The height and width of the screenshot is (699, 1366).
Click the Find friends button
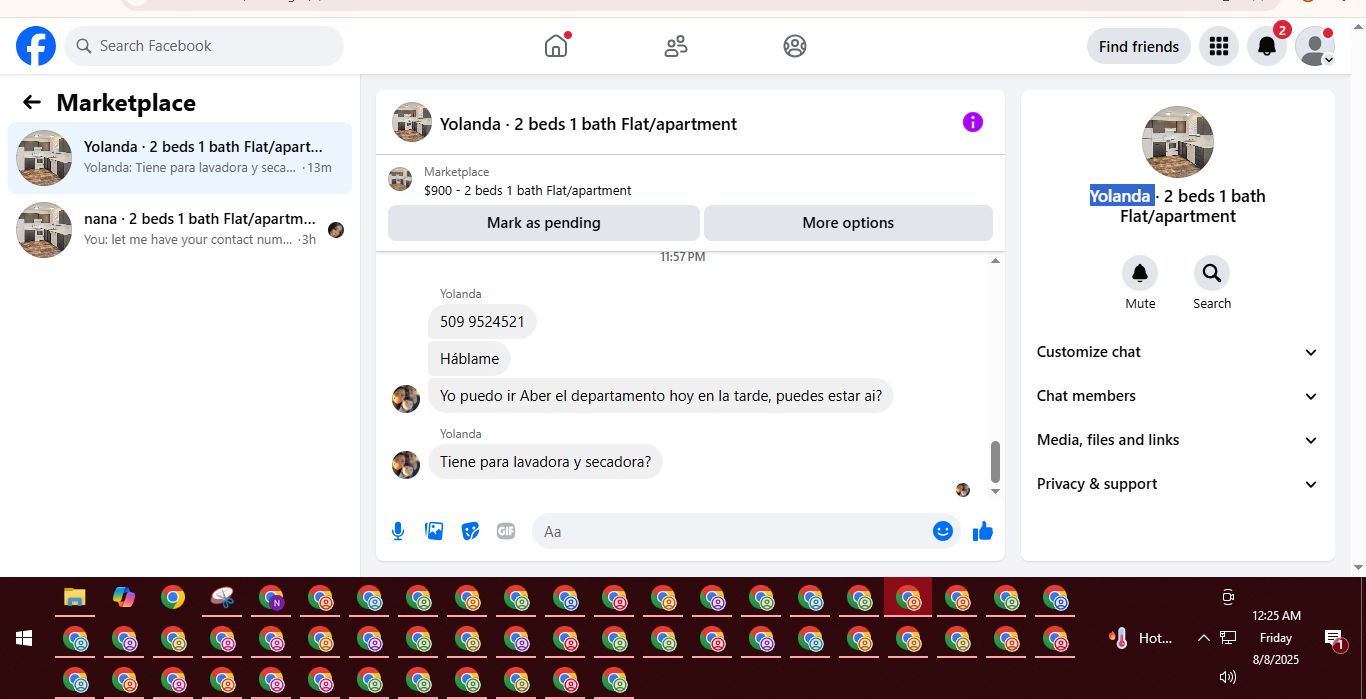pyautogui.click(x=1139, y=46)
